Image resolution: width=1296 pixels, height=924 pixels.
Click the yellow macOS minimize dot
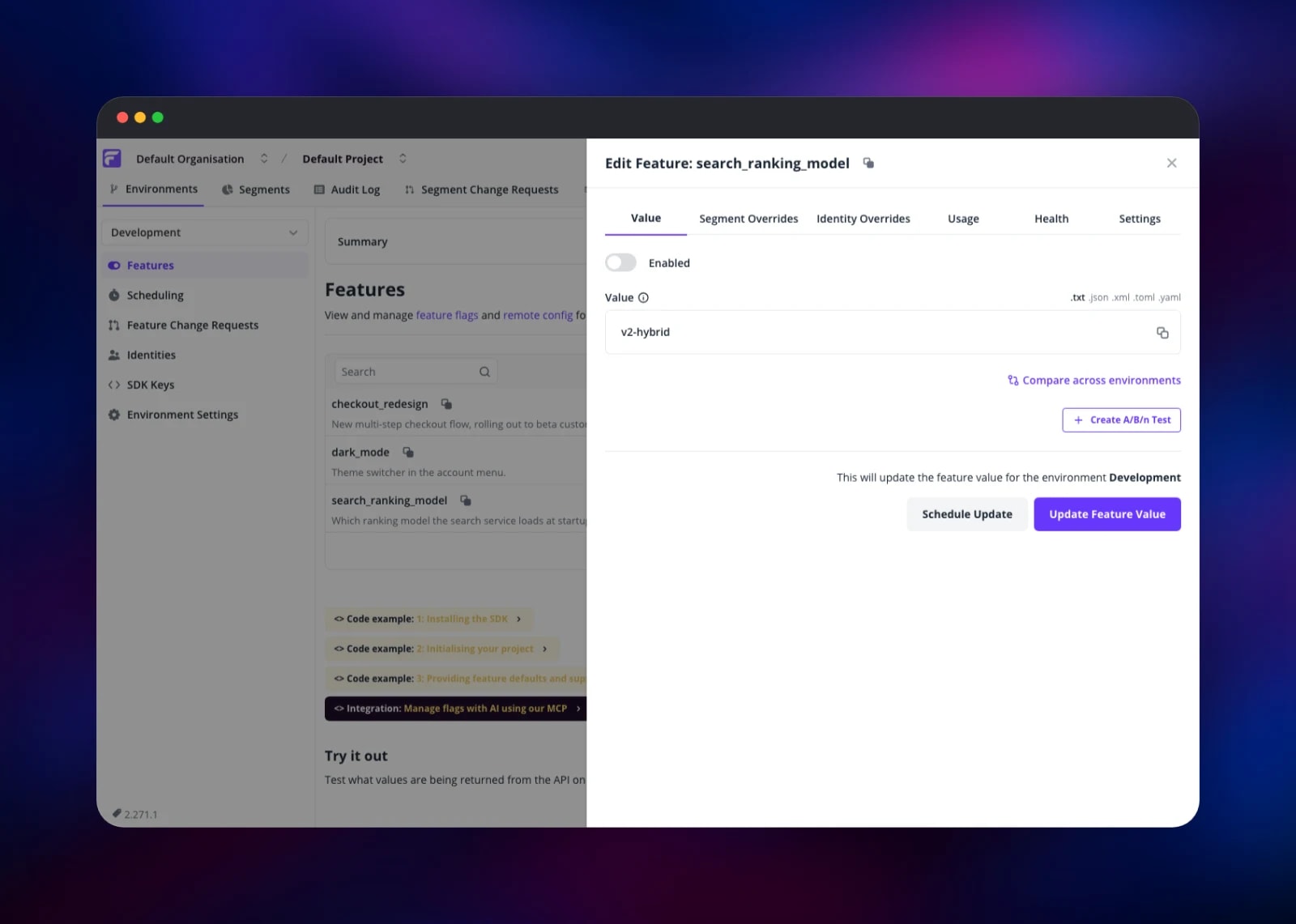click(x=140, y=117)
